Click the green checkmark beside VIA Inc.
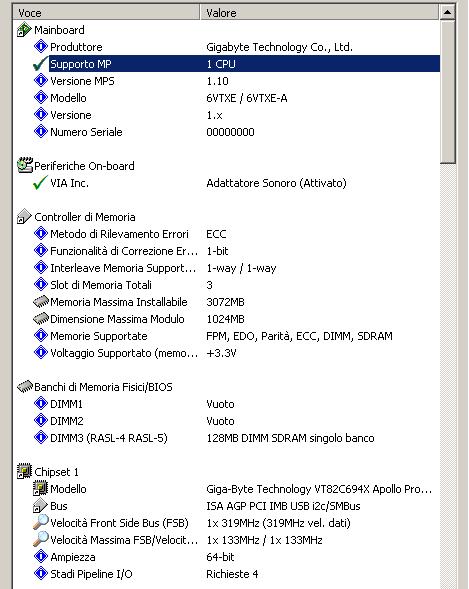The image size is (469, 589). point(40,183)
